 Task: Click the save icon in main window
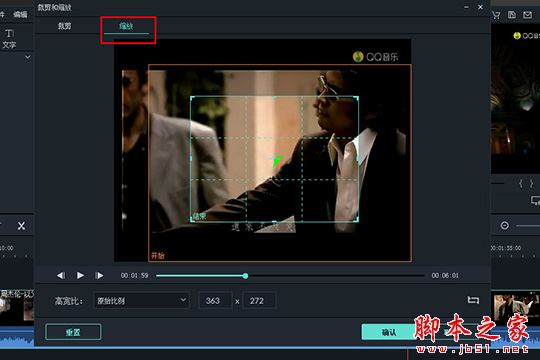[512, 15]
